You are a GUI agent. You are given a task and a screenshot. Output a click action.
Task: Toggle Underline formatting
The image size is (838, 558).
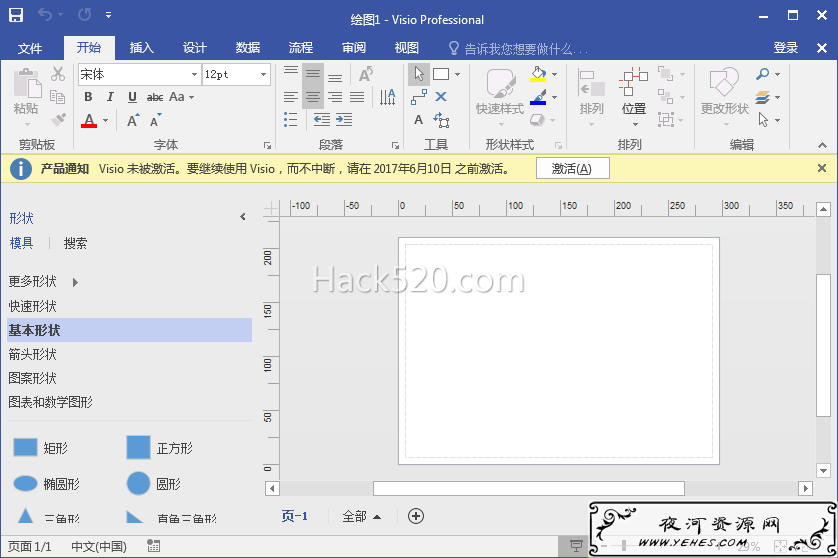click(133, 97)
